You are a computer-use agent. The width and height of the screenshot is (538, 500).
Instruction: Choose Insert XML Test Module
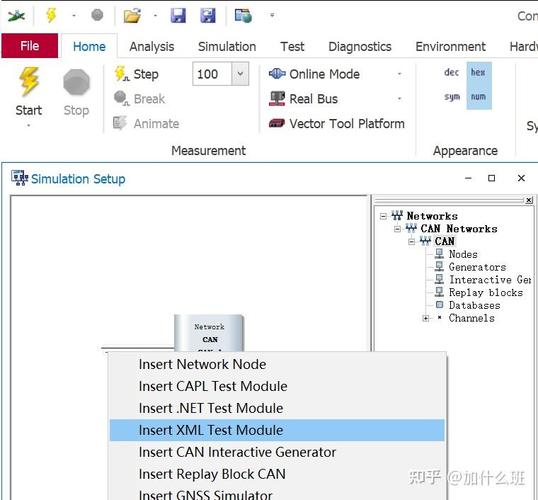(277, 430)
